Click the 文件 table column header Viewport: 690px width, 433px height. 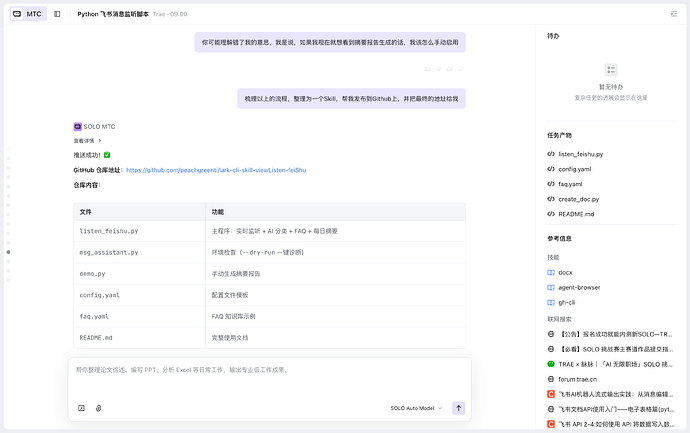tap(139, 212)
